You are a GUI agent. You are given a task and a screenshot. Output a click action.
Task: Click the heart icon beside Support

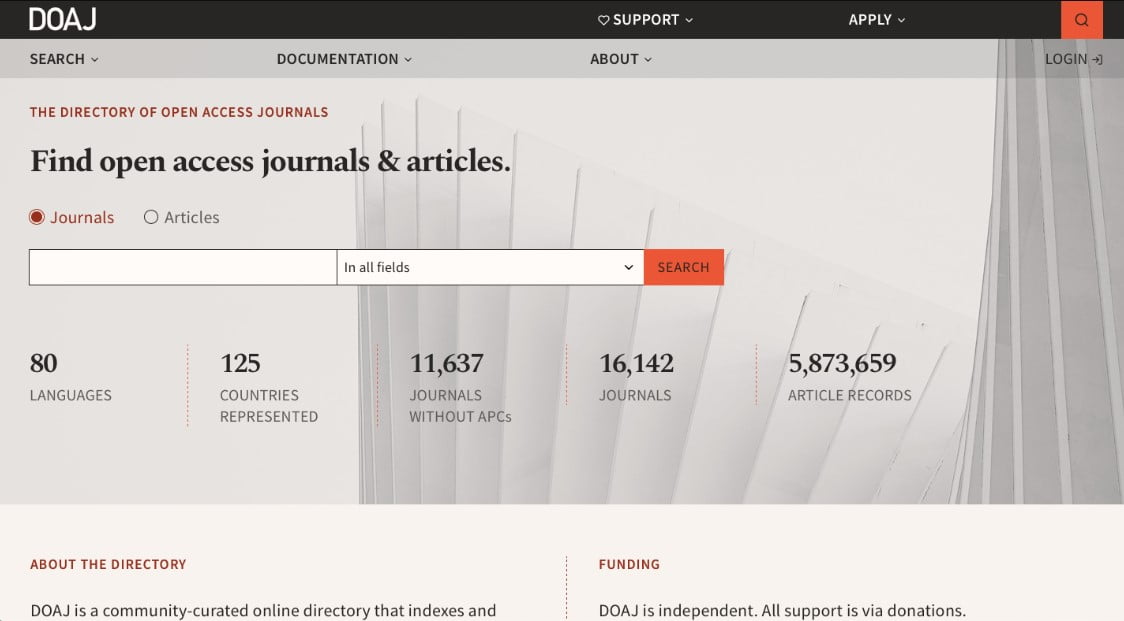[603, 20]
